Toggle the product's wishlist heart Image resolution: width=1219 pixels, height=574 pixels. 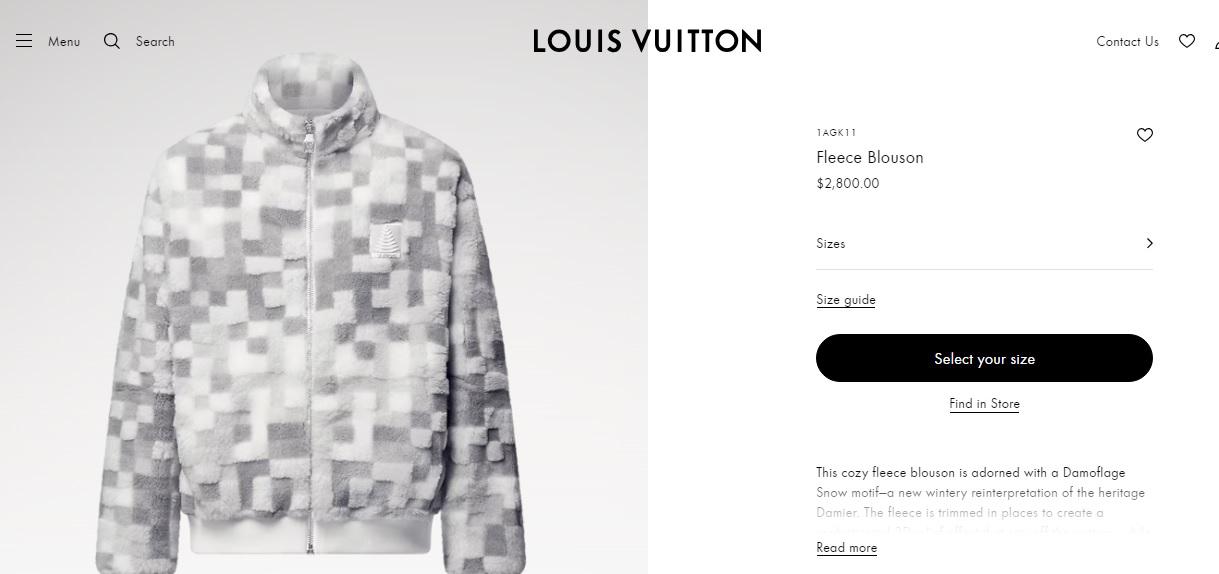(1145, 135)
